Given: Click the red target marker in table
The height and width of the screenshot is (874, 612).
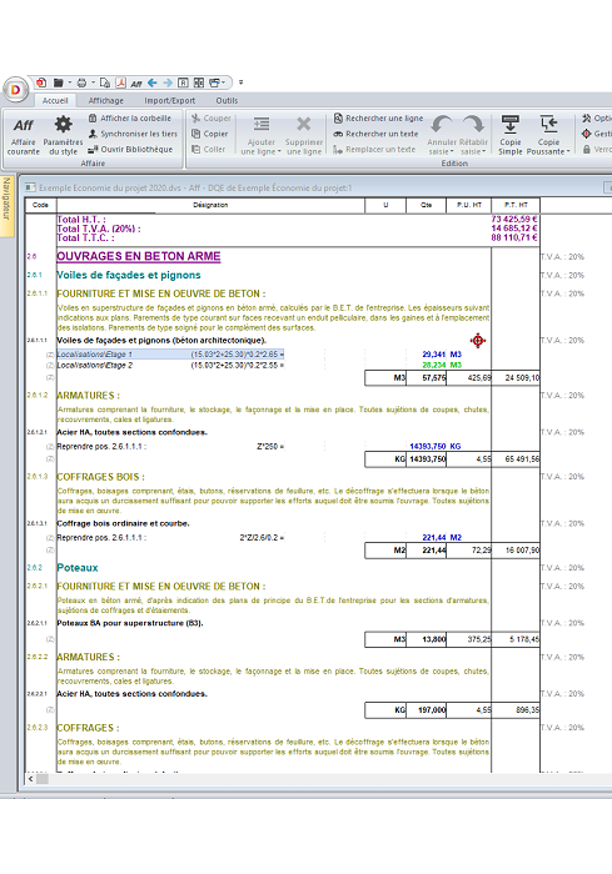Looking at the screenshot, I should click(x=478, y=341).
